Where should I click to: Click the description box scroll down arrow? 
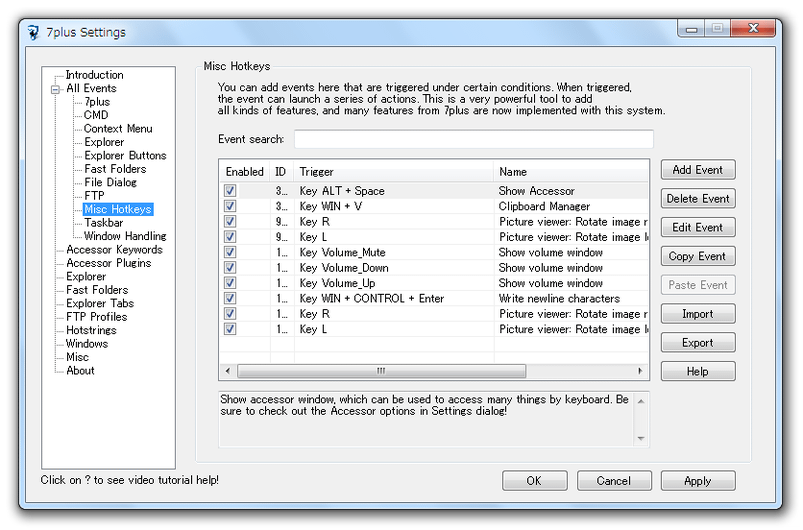pos(641,439)
